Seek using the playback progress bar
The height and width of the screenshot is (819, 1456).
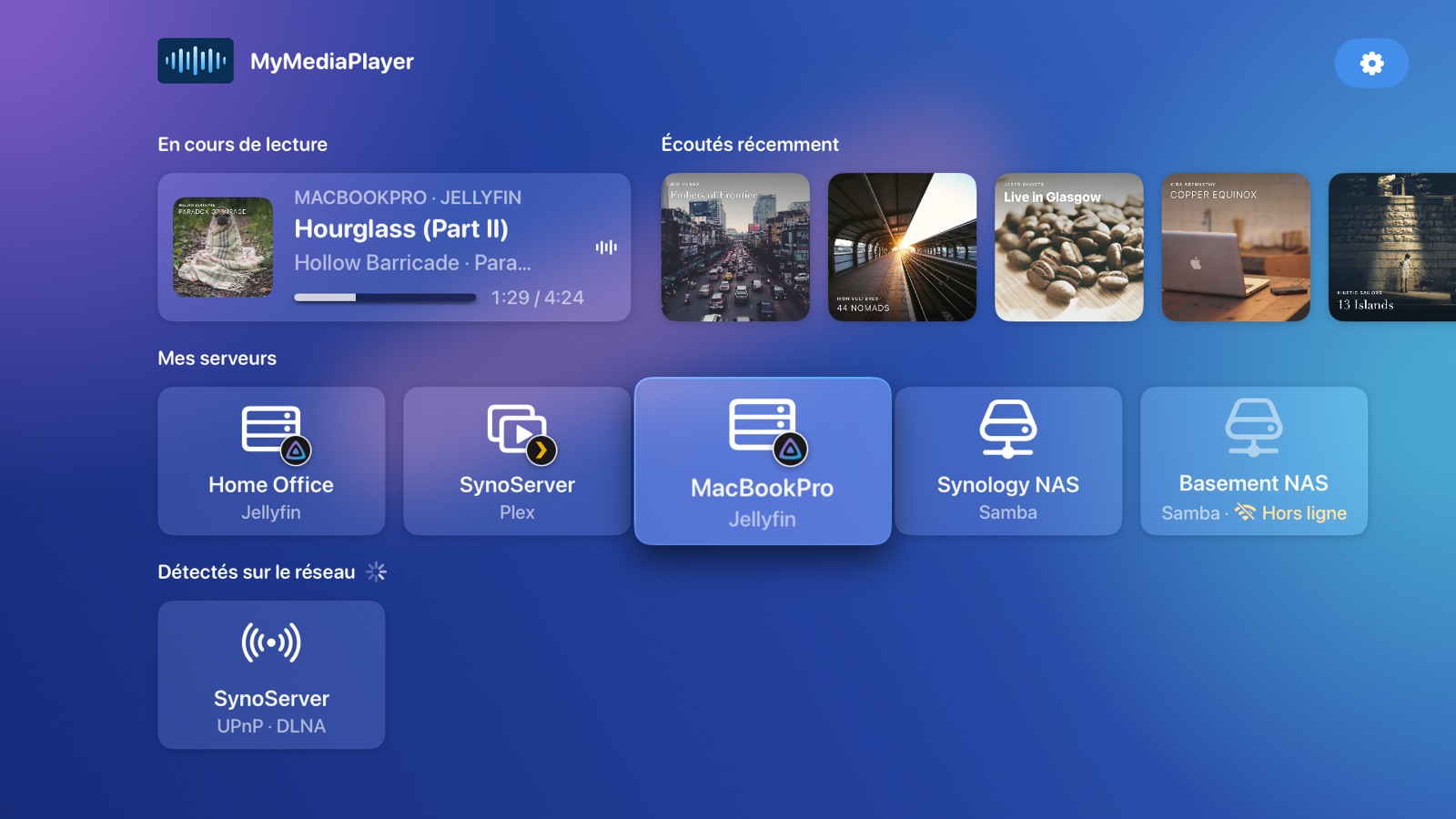[x=385, y=298]
